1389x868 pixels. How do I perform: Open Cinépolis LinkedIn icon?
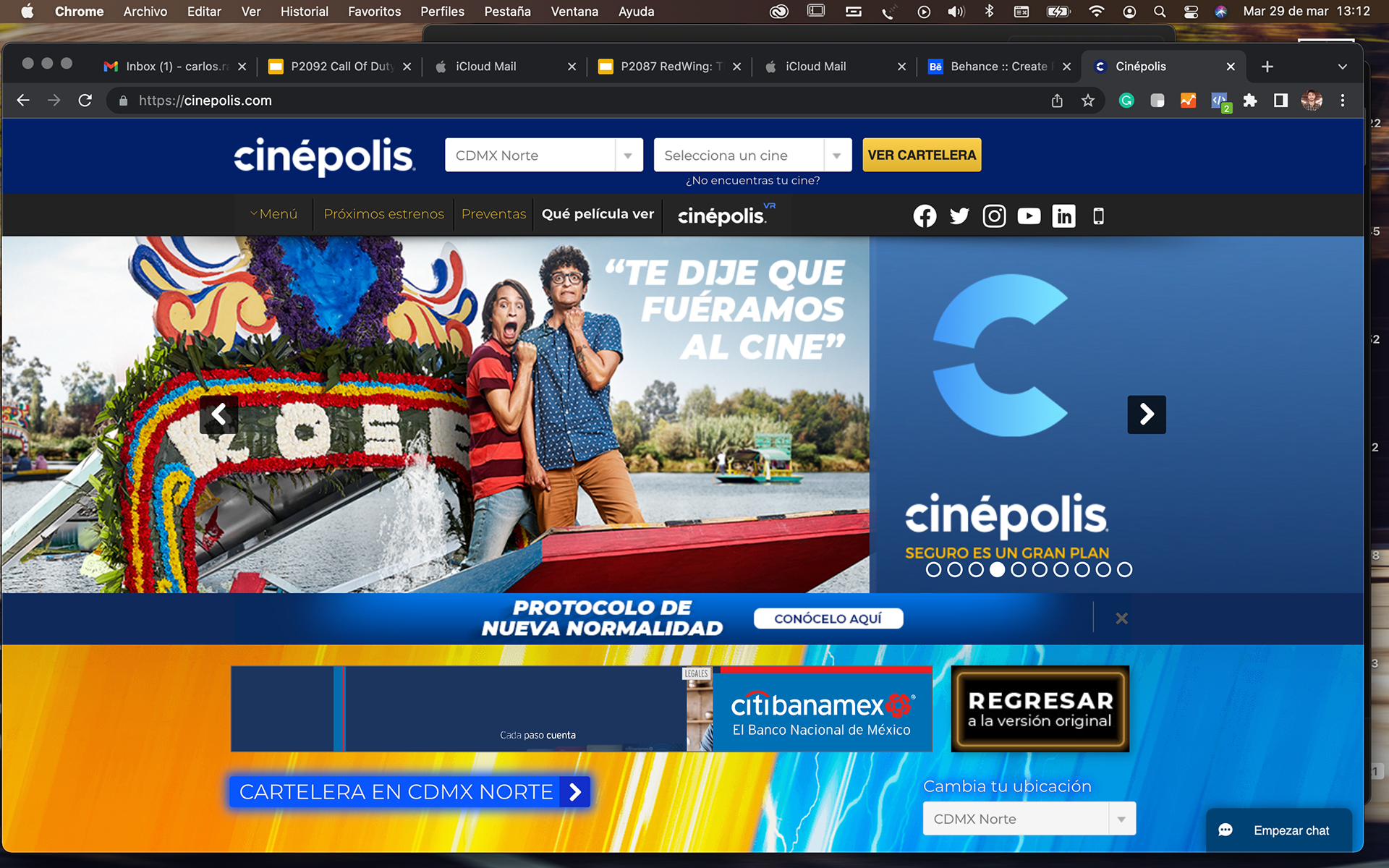1063,216
